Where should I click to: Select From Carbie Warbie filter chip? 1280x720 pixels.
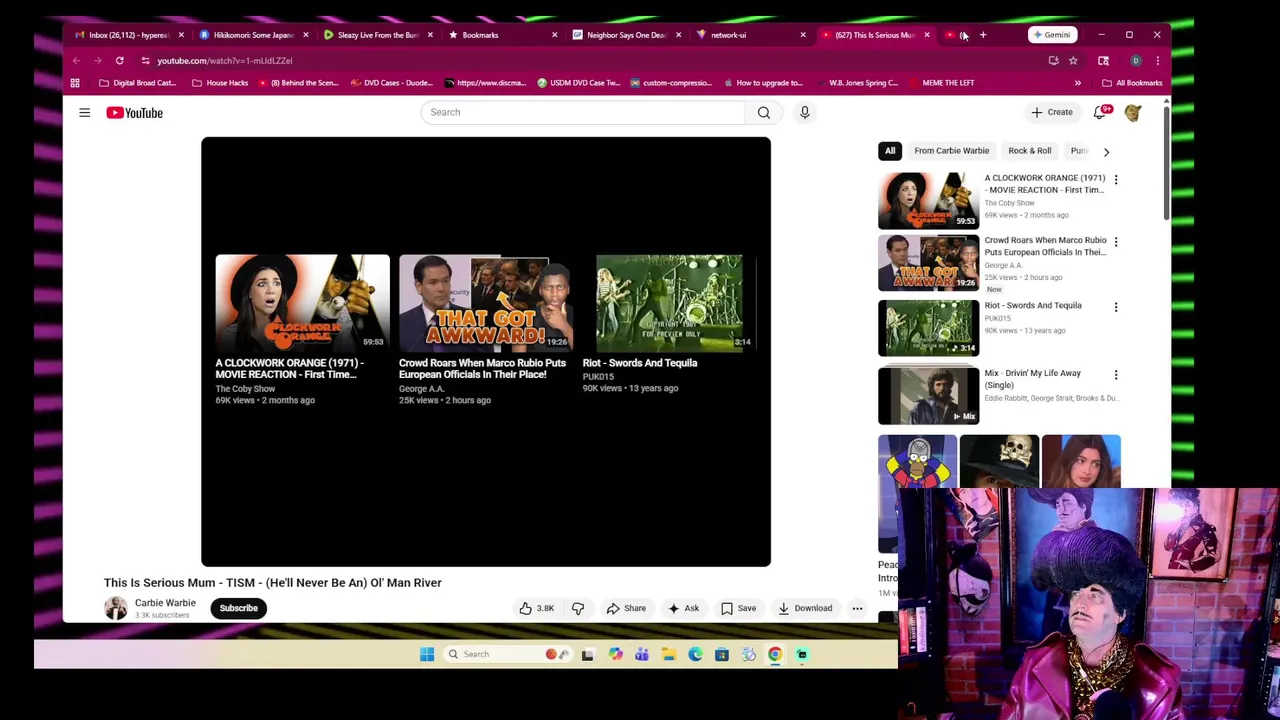[x=951, y=151]
